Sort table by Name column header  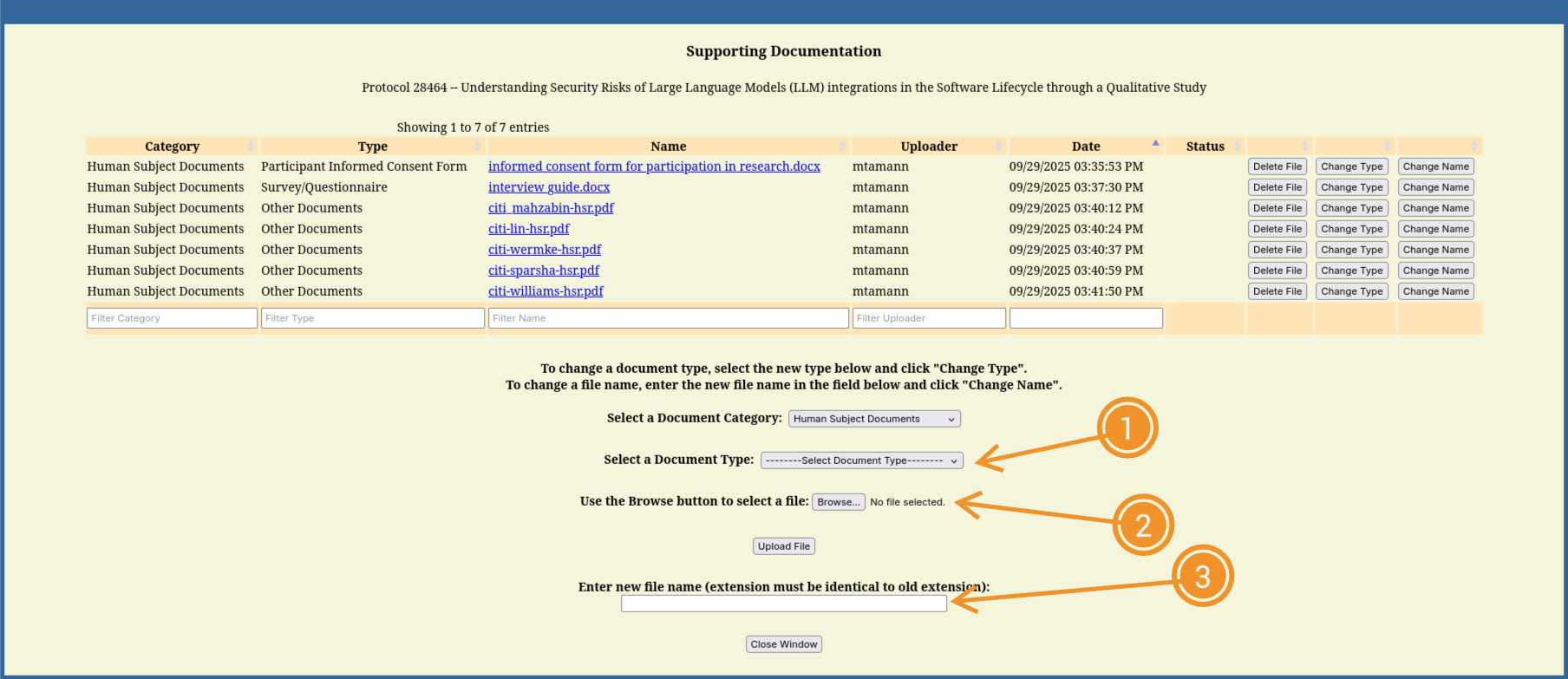[668, 147]
